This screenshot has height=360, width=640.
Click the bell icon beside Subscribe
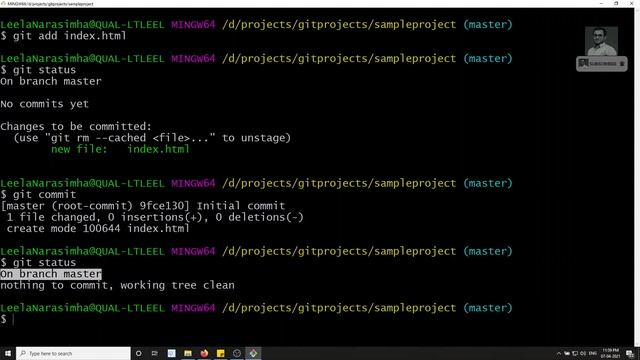click(622, 64)
